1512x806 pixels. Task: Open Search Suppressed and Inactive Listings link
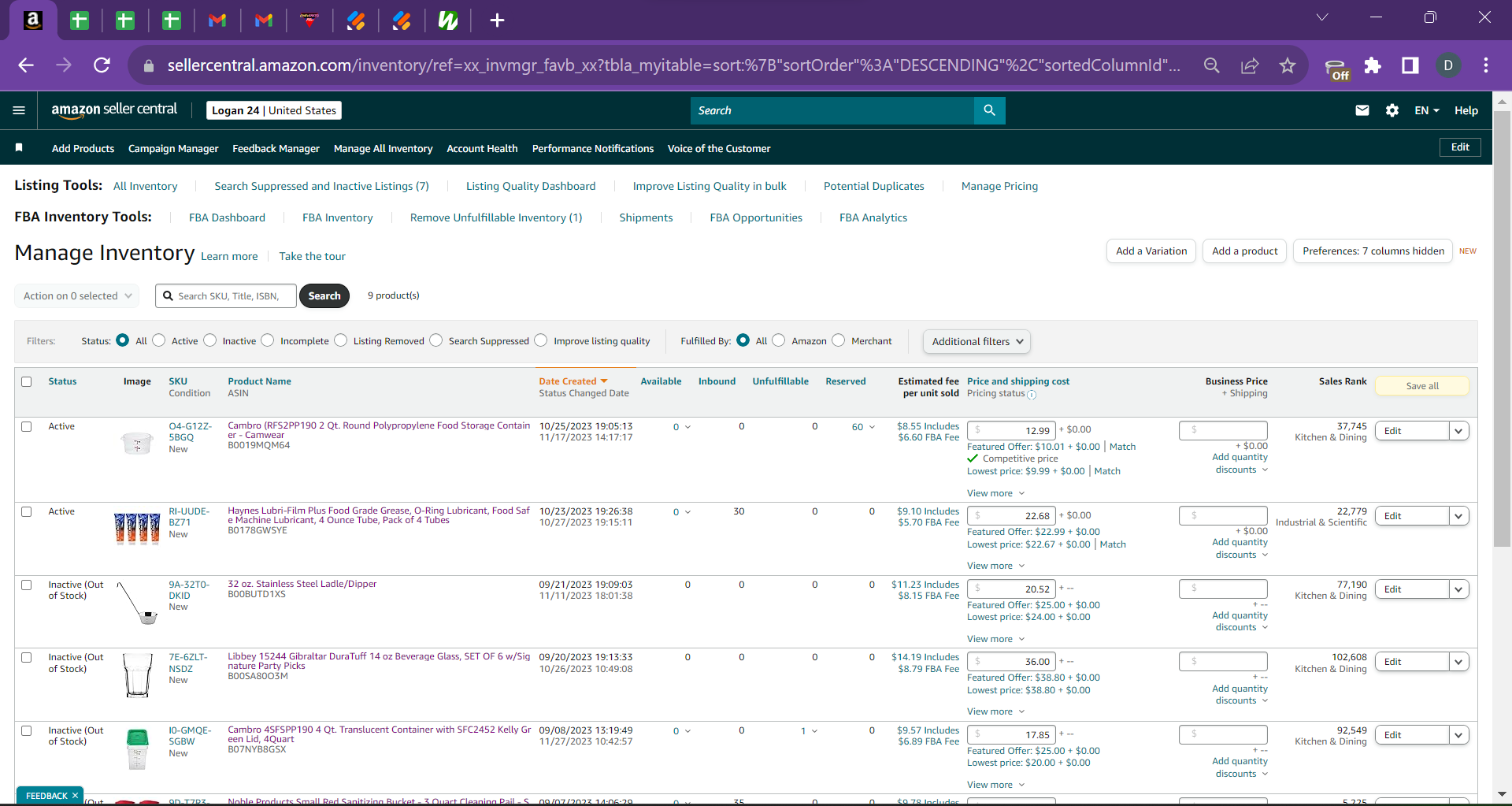(321, 186)
